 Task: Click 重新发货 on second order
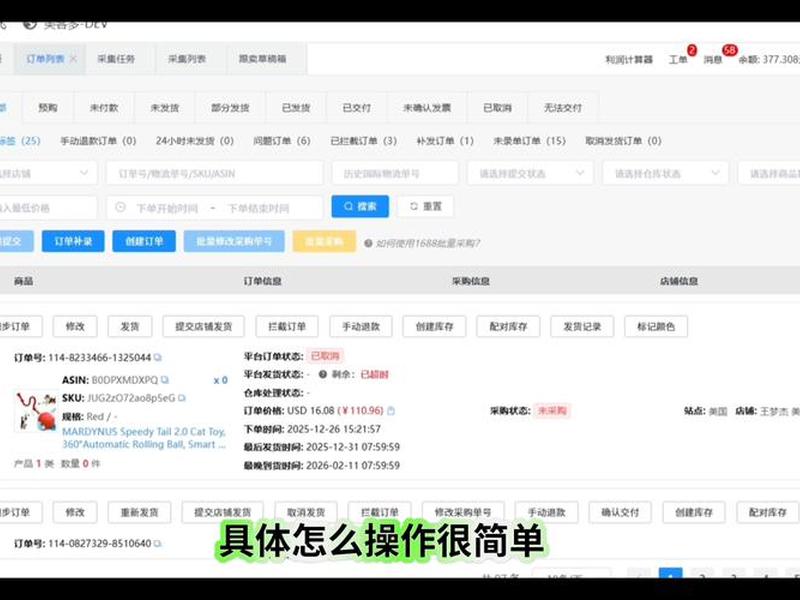[139, 512]
